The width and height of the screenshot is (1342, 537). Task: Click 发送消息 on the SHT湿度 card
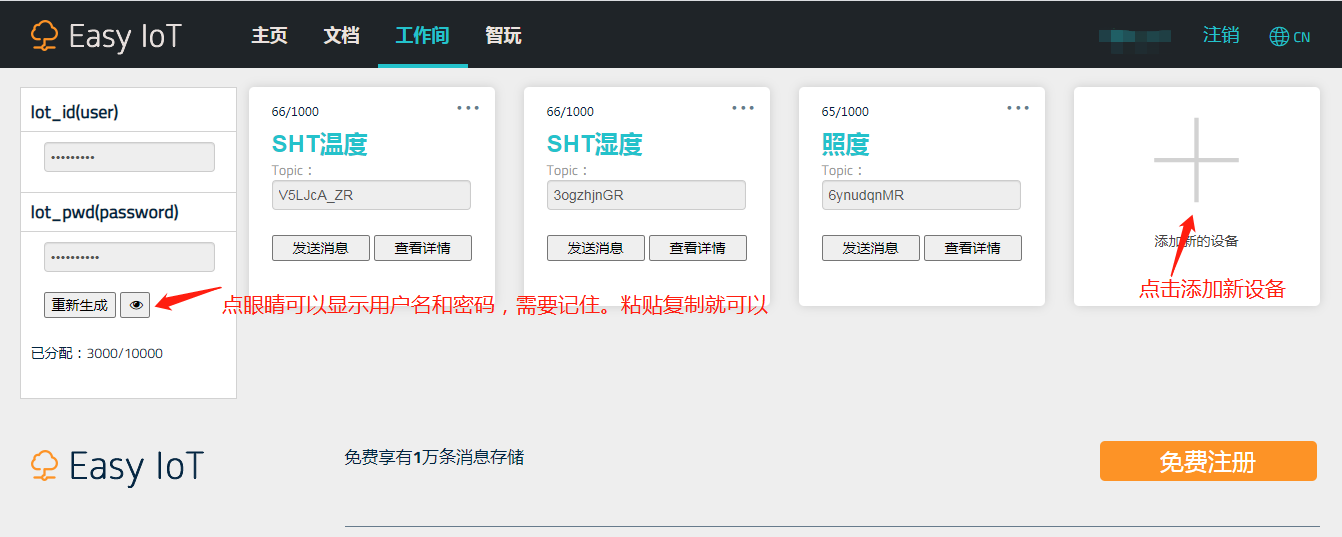coord(596,248)
